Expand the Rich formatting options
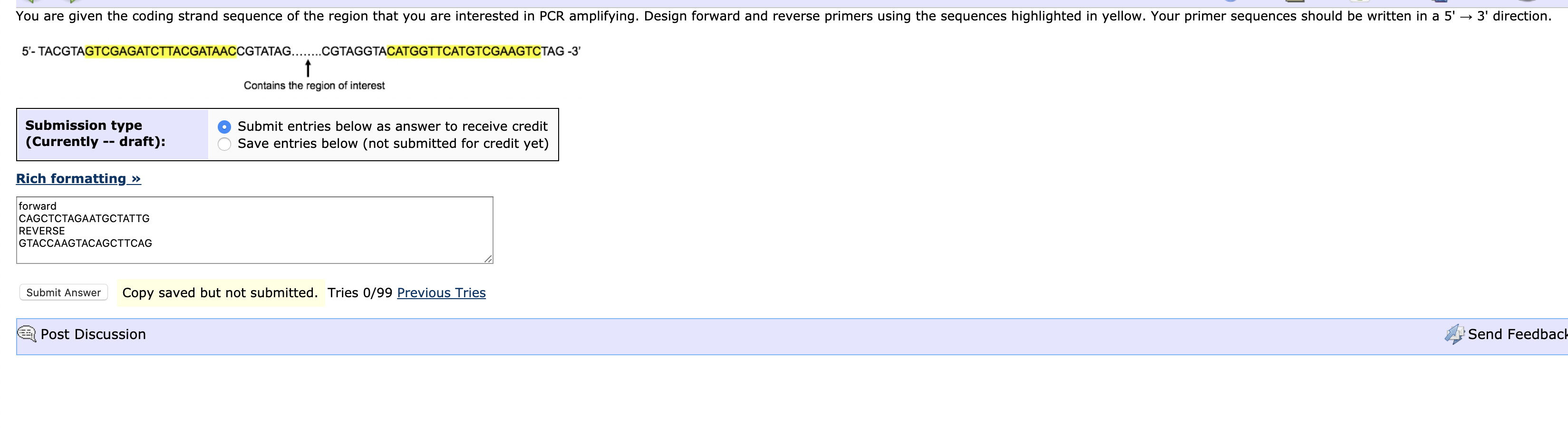 point(78,178)
